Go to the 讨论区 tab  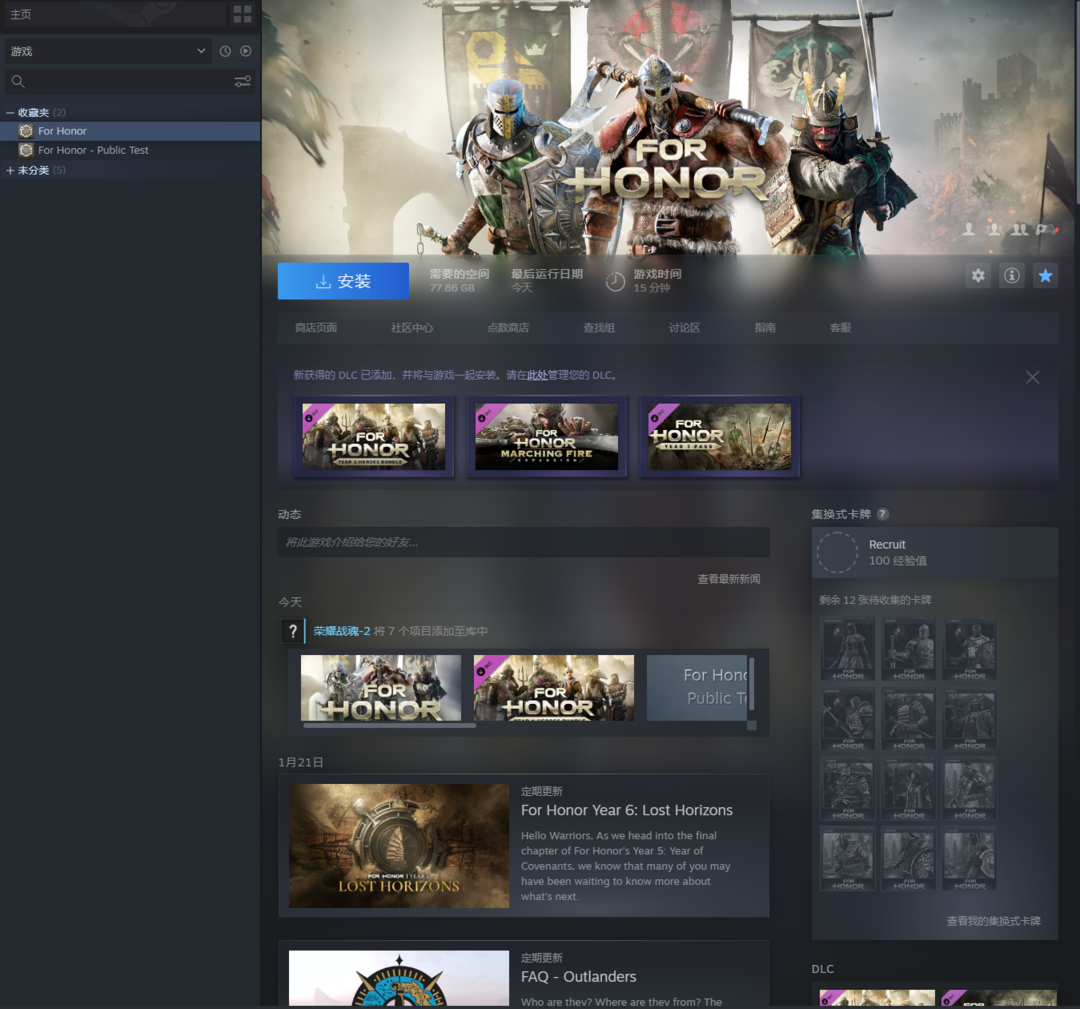pos(684,328)
